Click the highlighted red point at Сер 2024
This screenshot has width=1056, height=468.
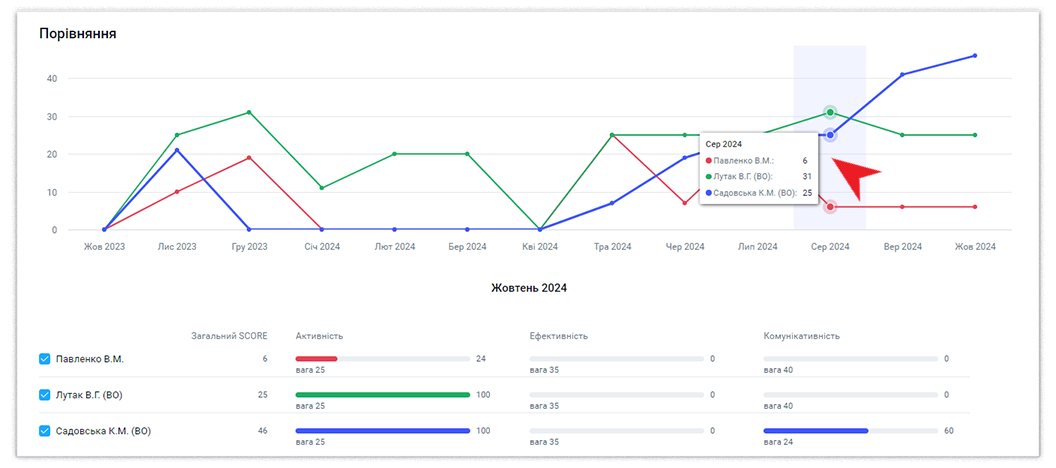tap(830, 207)
